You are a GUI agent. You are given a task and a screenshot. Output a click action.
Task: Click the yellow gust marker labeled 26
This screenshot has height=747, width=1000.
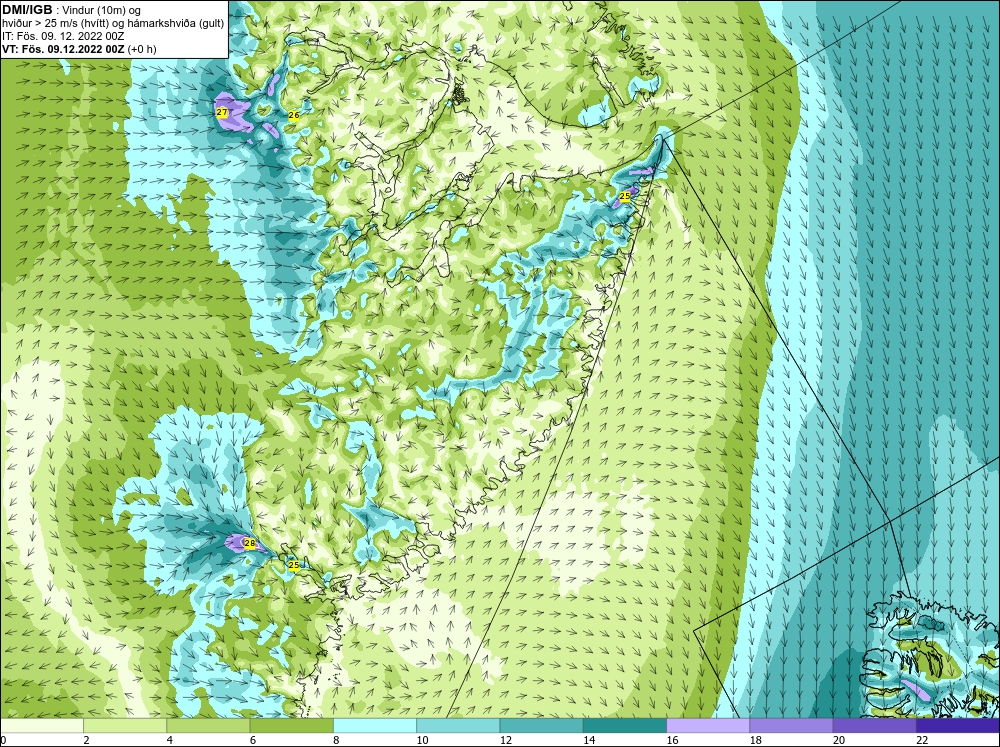294,115
